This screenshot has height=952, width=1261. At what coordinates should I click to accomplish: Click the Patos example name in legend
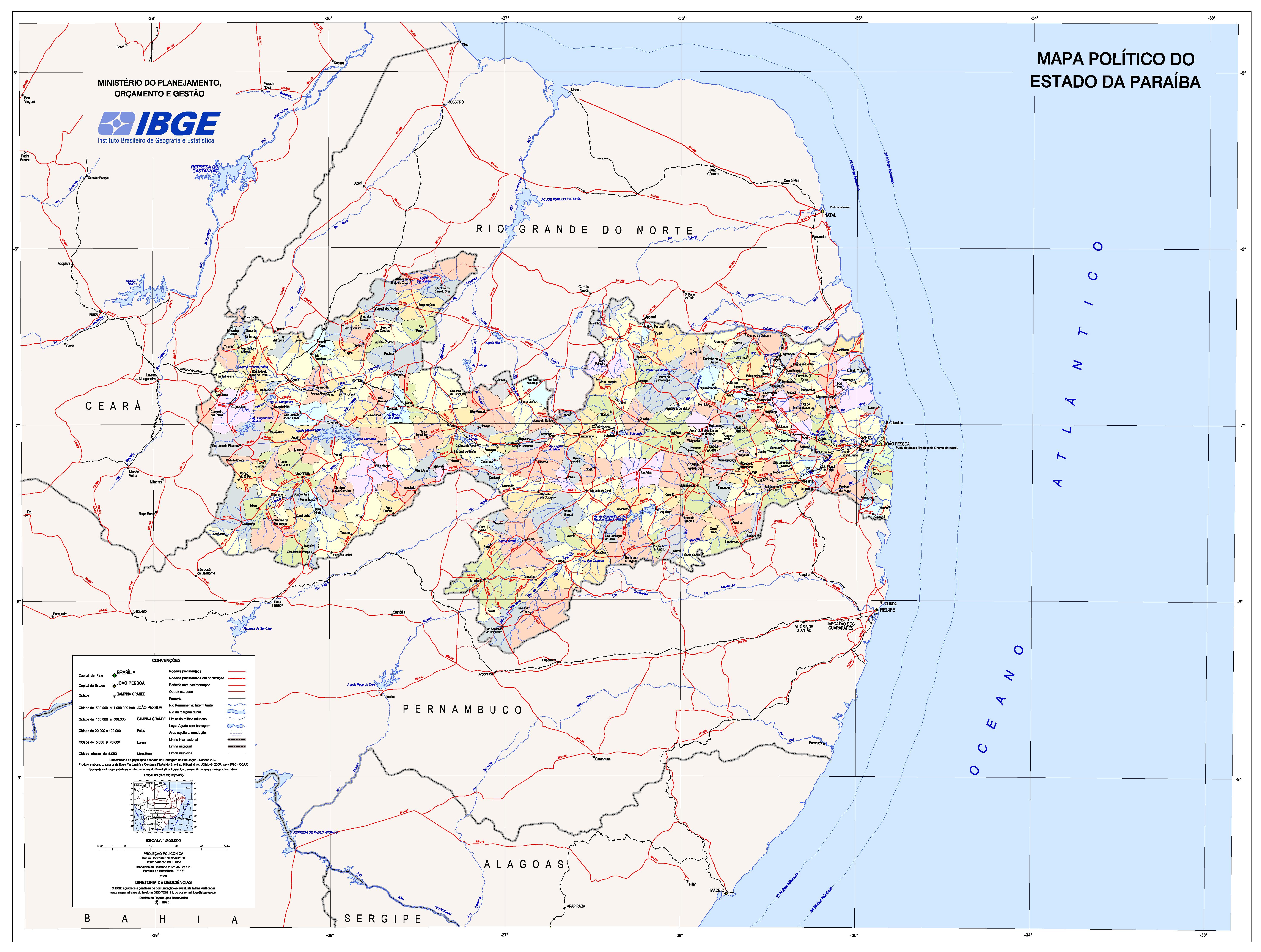(x=141, y=731)
